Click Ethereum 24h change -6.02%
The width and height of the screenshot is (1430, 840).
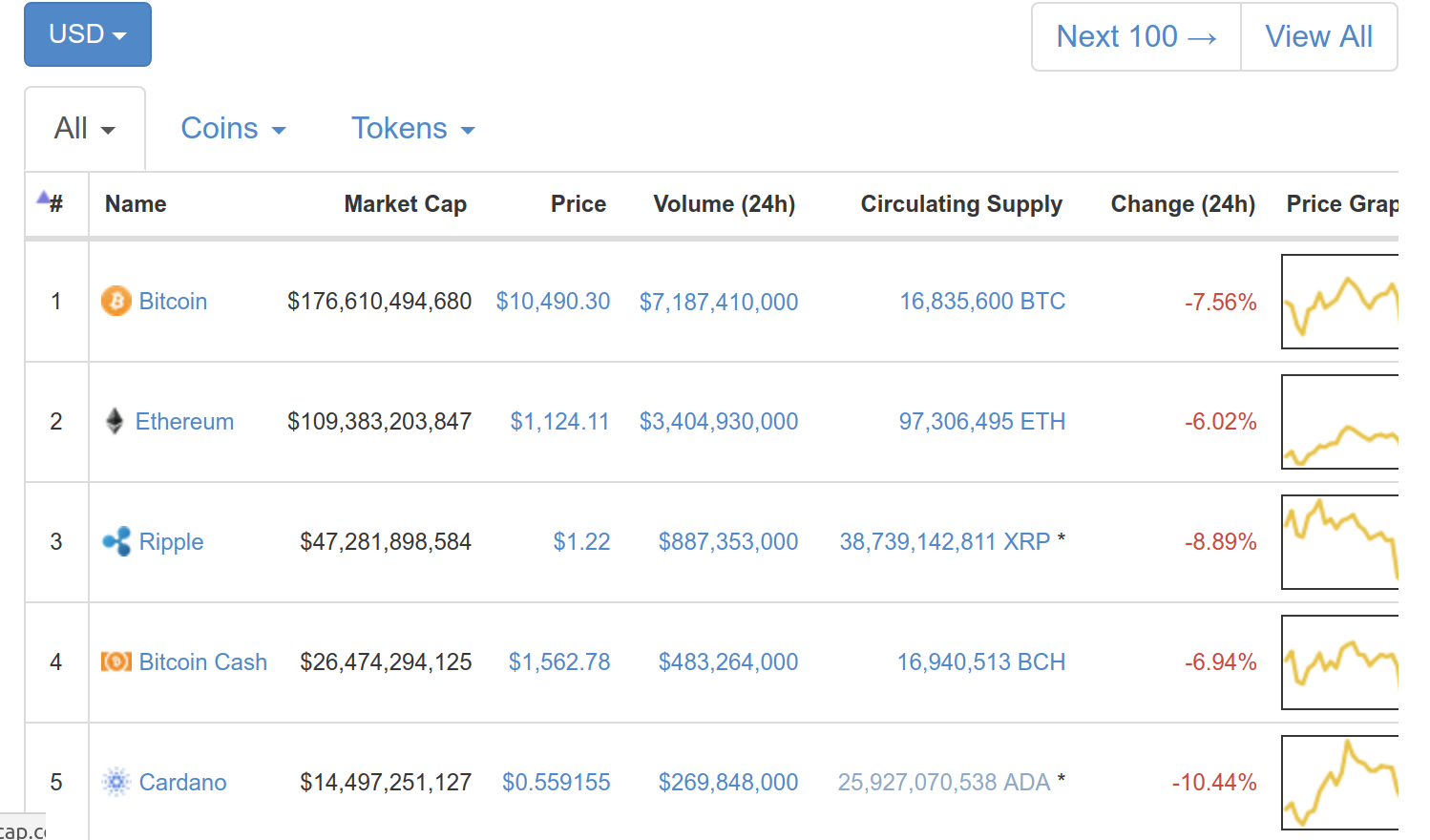tap(1221, 422)
